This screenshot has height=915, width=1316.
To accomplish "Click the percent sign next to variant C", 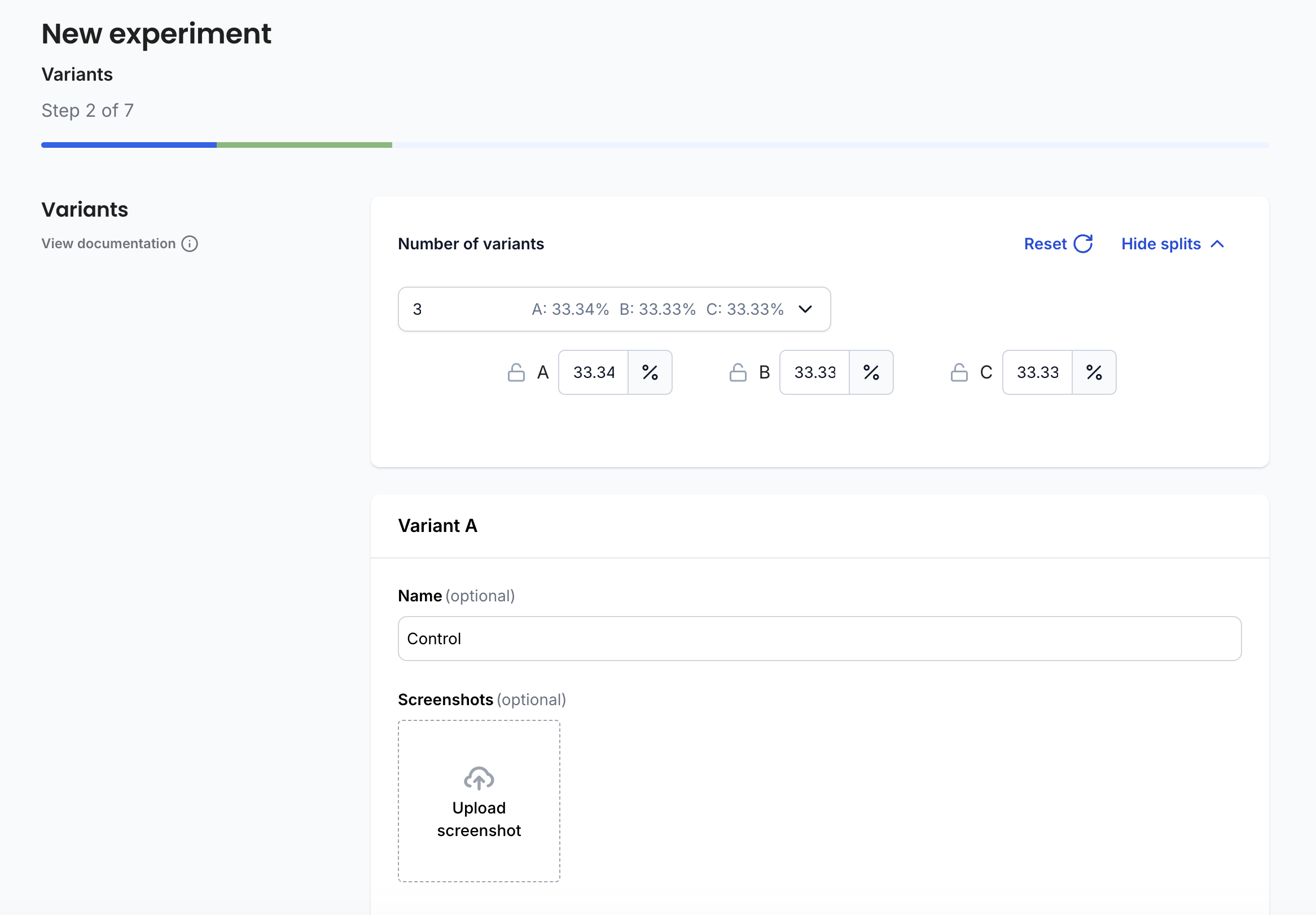I will coord(1094,372).
